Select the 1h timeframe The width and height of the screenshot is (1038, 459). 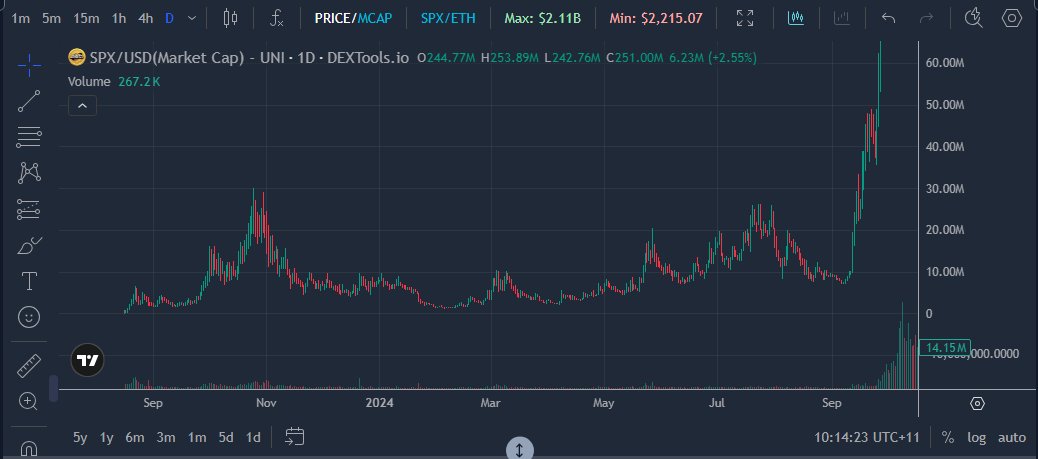coord(118,18)
